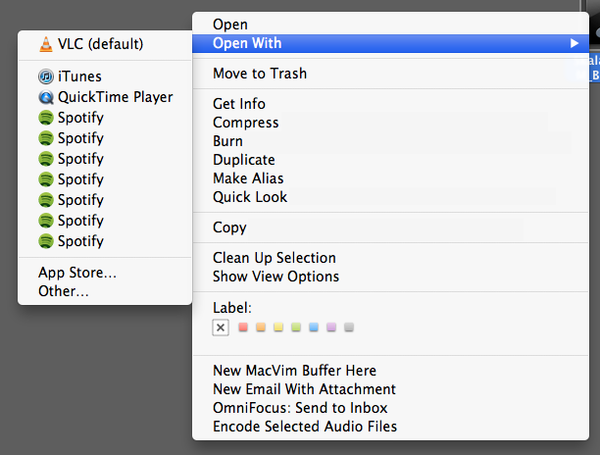Viewport: 600px width, 455px height.
Task: Open Show View Options
Action: [x=390, y=277]
